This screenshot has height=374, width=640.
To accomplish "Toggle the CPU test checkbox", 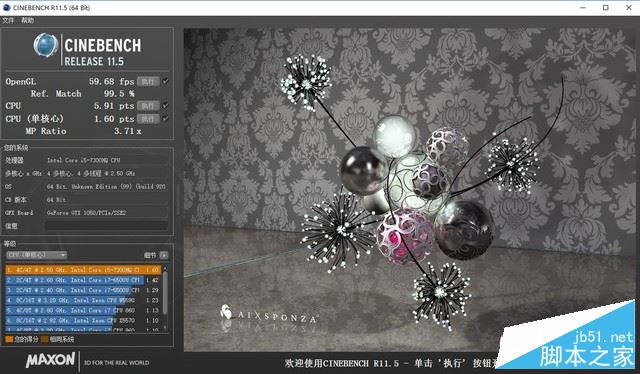I will [165, 106].
